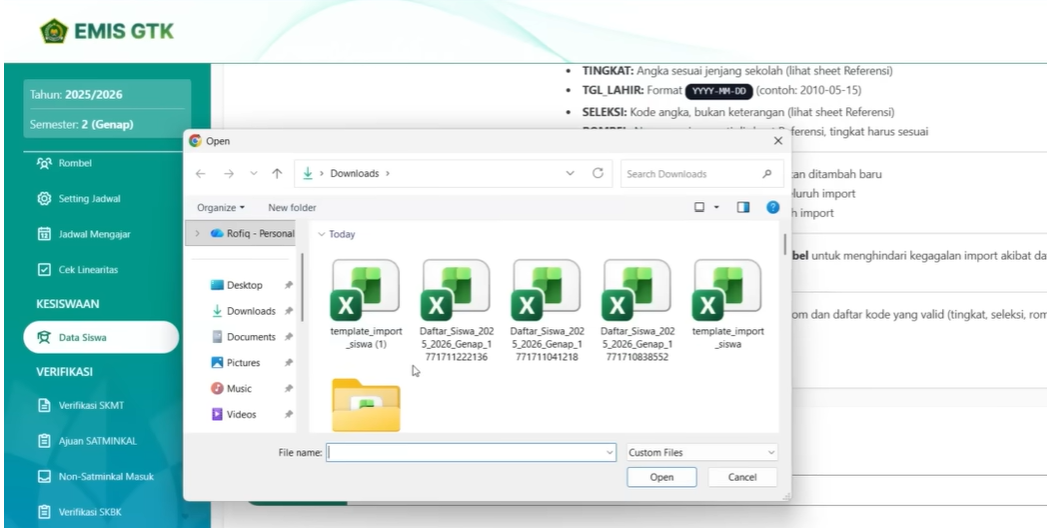Open Verifikasi SKBK in sidebar
1047x528 pixels.
90,512
